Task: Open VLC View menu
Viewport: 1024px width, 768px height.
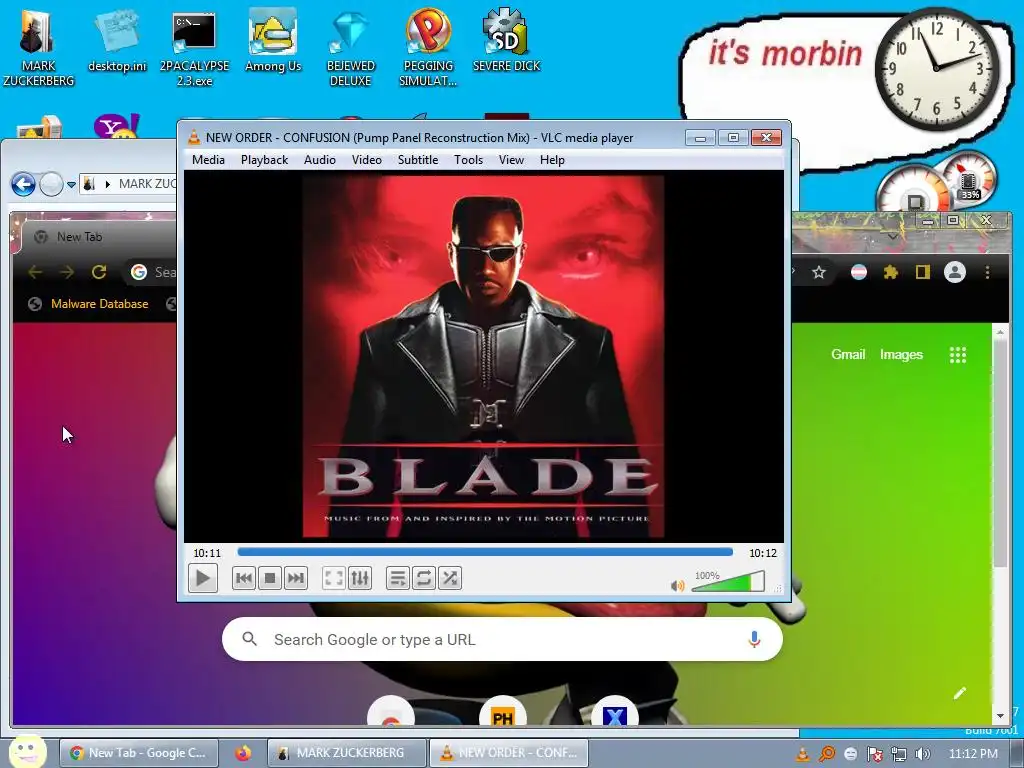Action: (x=511, y=160)
